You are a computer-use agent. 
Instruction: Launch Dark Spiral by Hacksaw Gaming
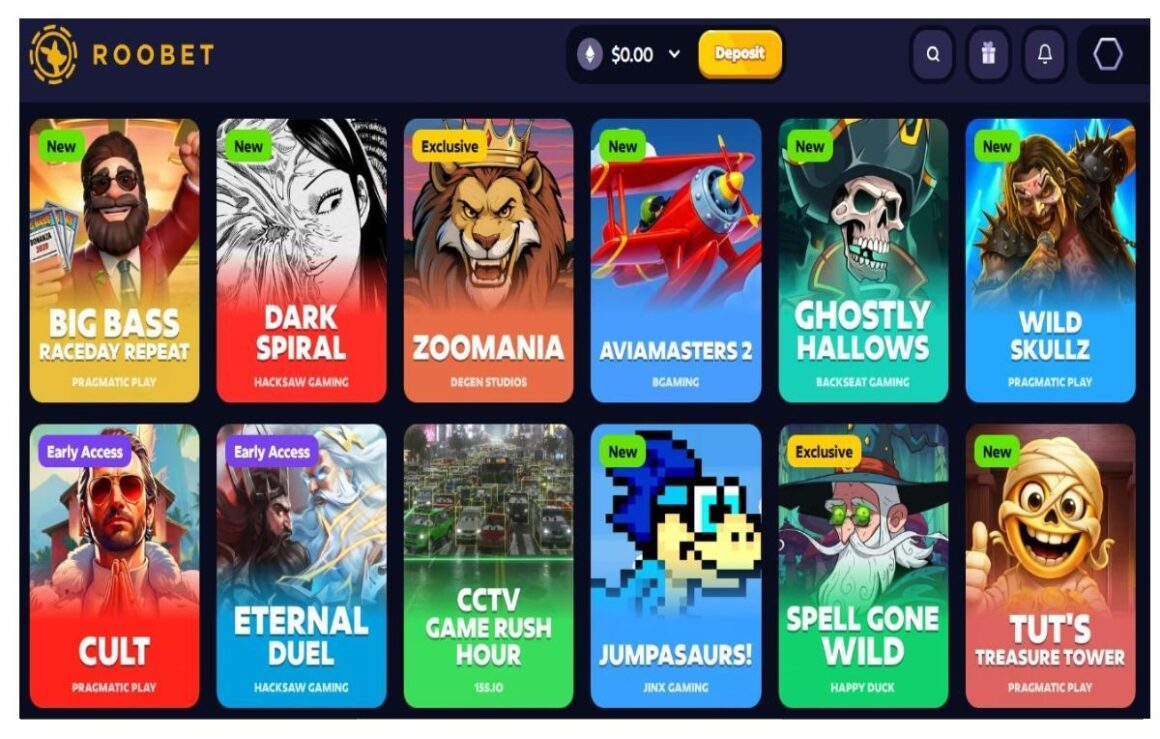[301, 260]
